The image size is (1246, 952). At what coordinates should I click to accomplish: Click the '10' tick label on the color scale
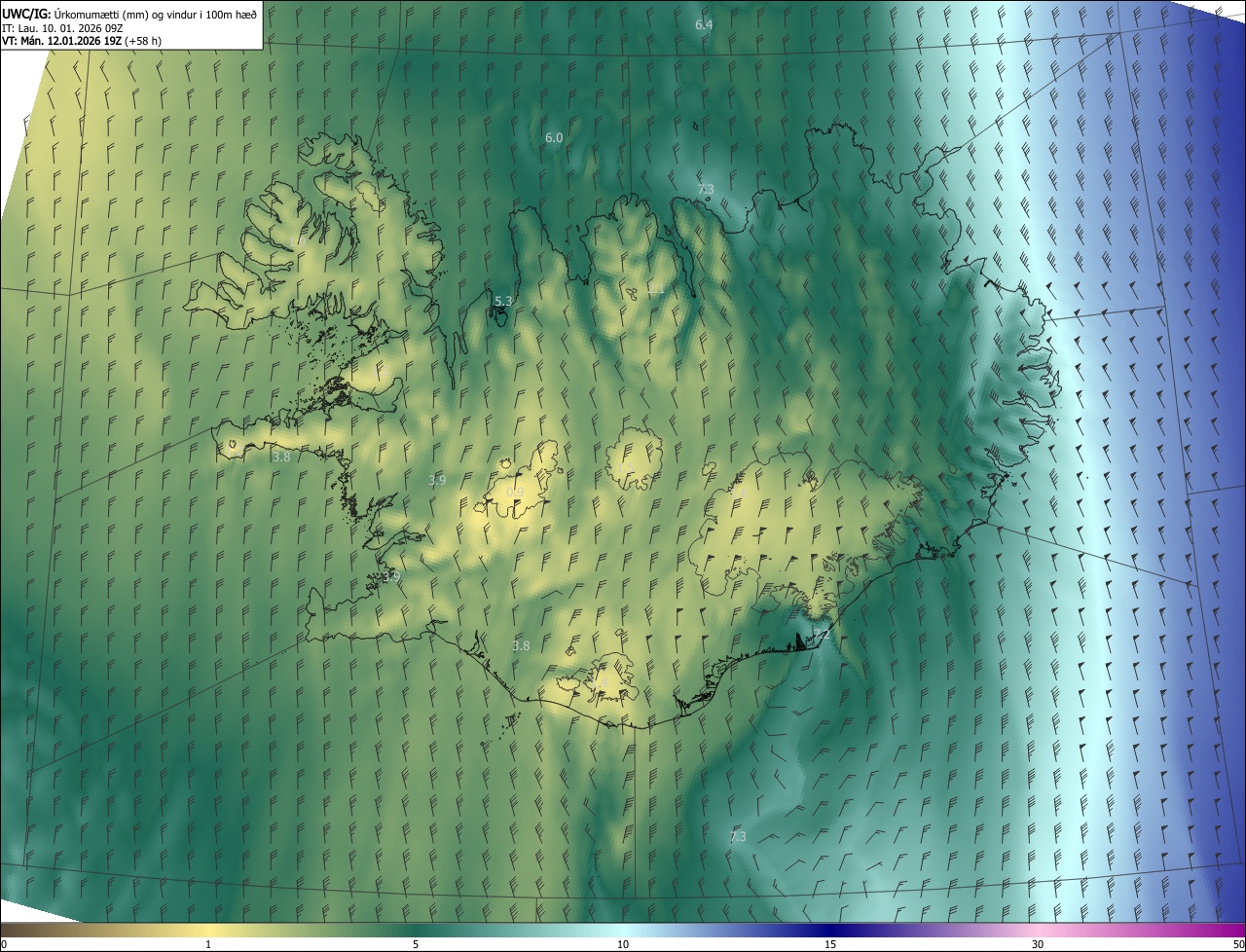[x=623, y=944]
